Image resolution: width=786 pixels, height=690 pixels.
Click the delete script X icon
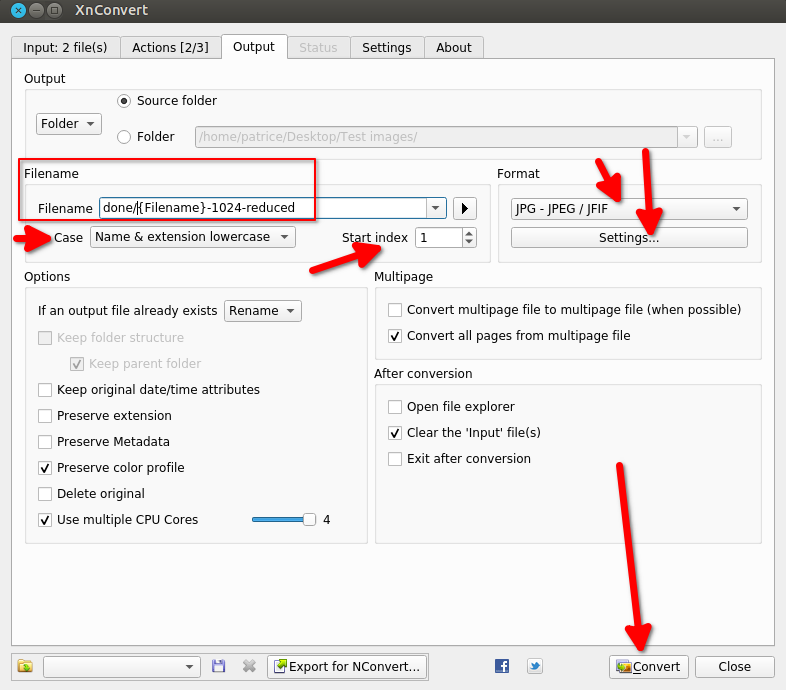(x=249, y=666)
